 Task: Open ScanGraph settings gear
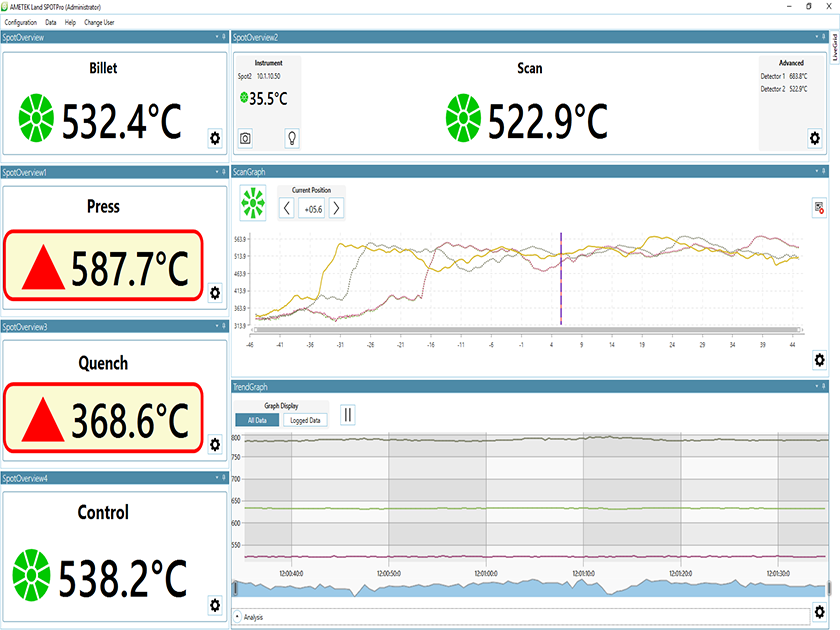pyautogui.click(x=819, y=360)
